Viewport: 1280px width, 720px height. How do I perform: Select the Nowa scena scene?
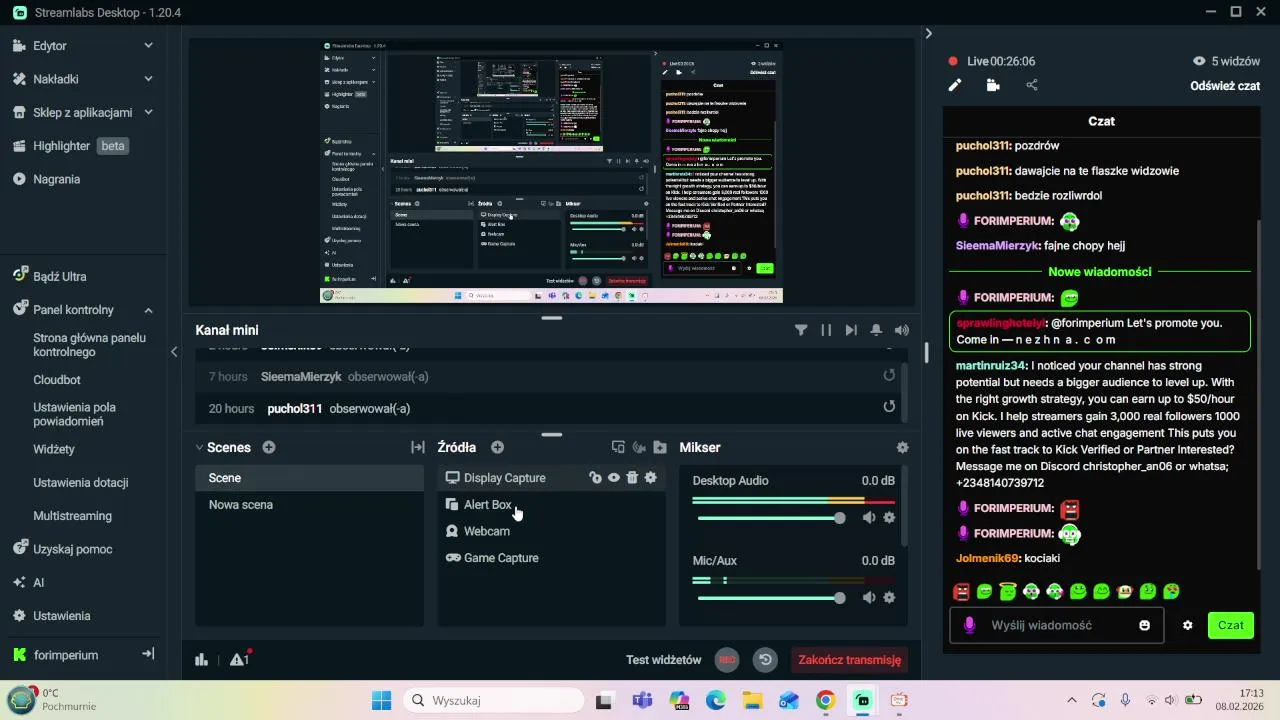pos(309,505)
